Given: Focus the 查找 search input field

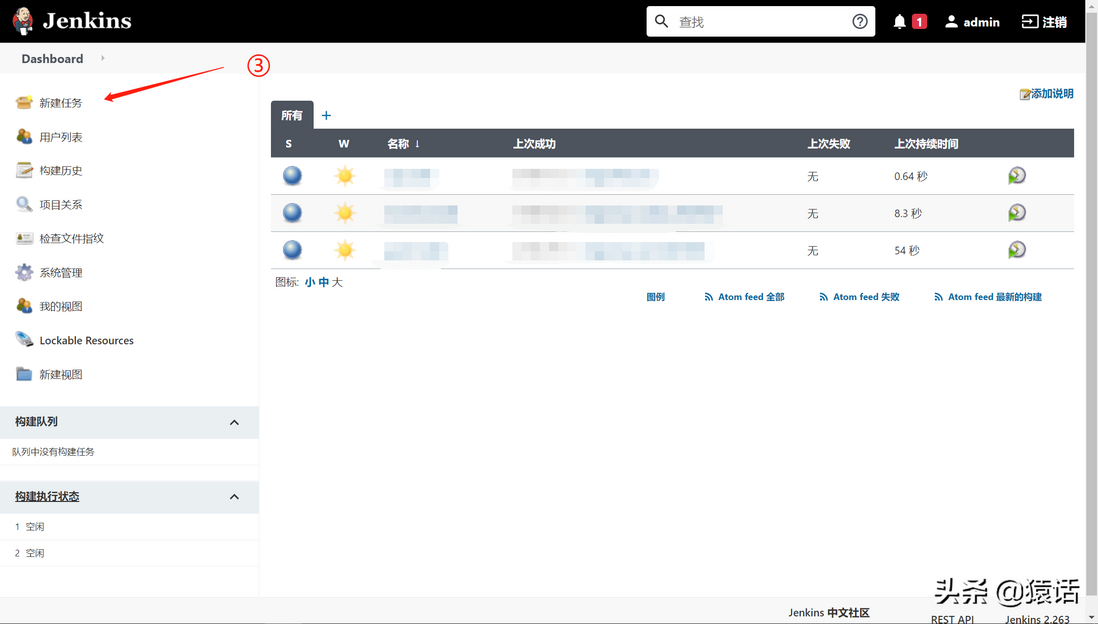Looking at the screenshot, I should click(760, 22).
